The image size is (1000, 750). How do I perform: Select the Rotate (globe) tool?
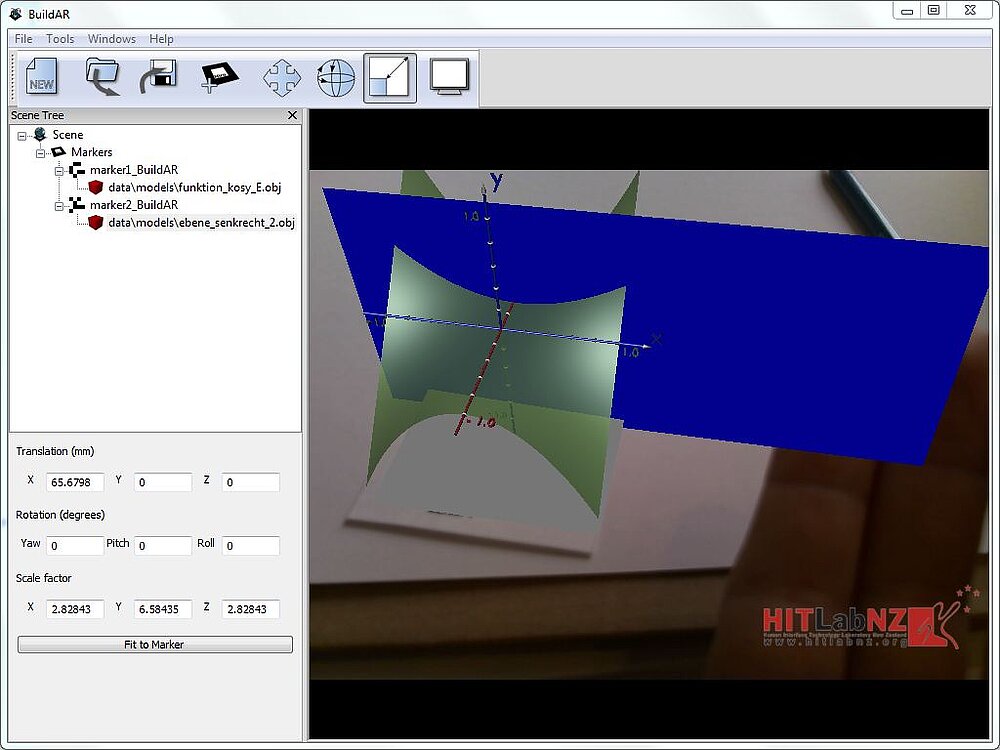(x=336, y=78)
